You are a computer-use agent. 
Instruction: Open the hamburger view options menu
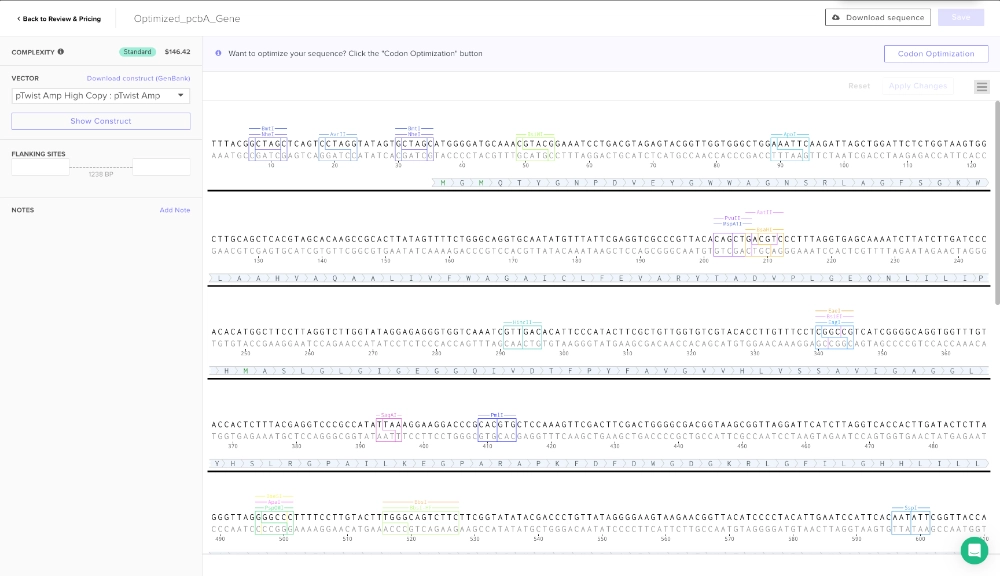pyautogui.click(x=981, y=87)
